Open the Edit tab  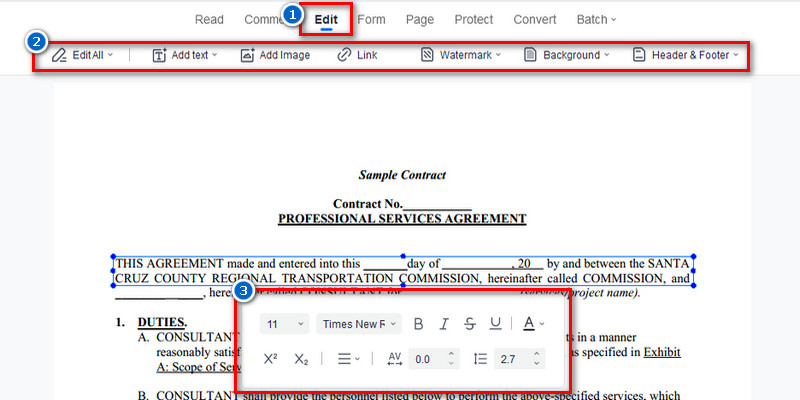tap(326, 20)
